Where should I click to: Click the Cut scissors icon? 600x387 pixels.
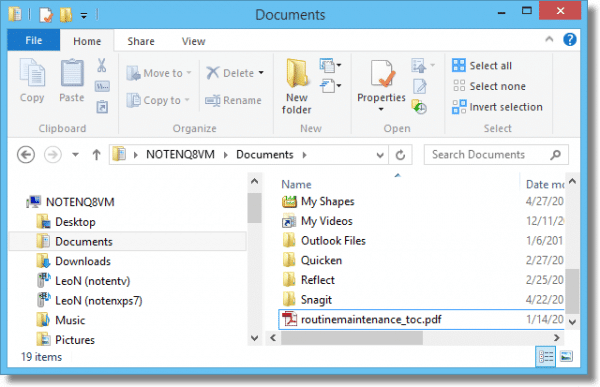click(101, 65)
